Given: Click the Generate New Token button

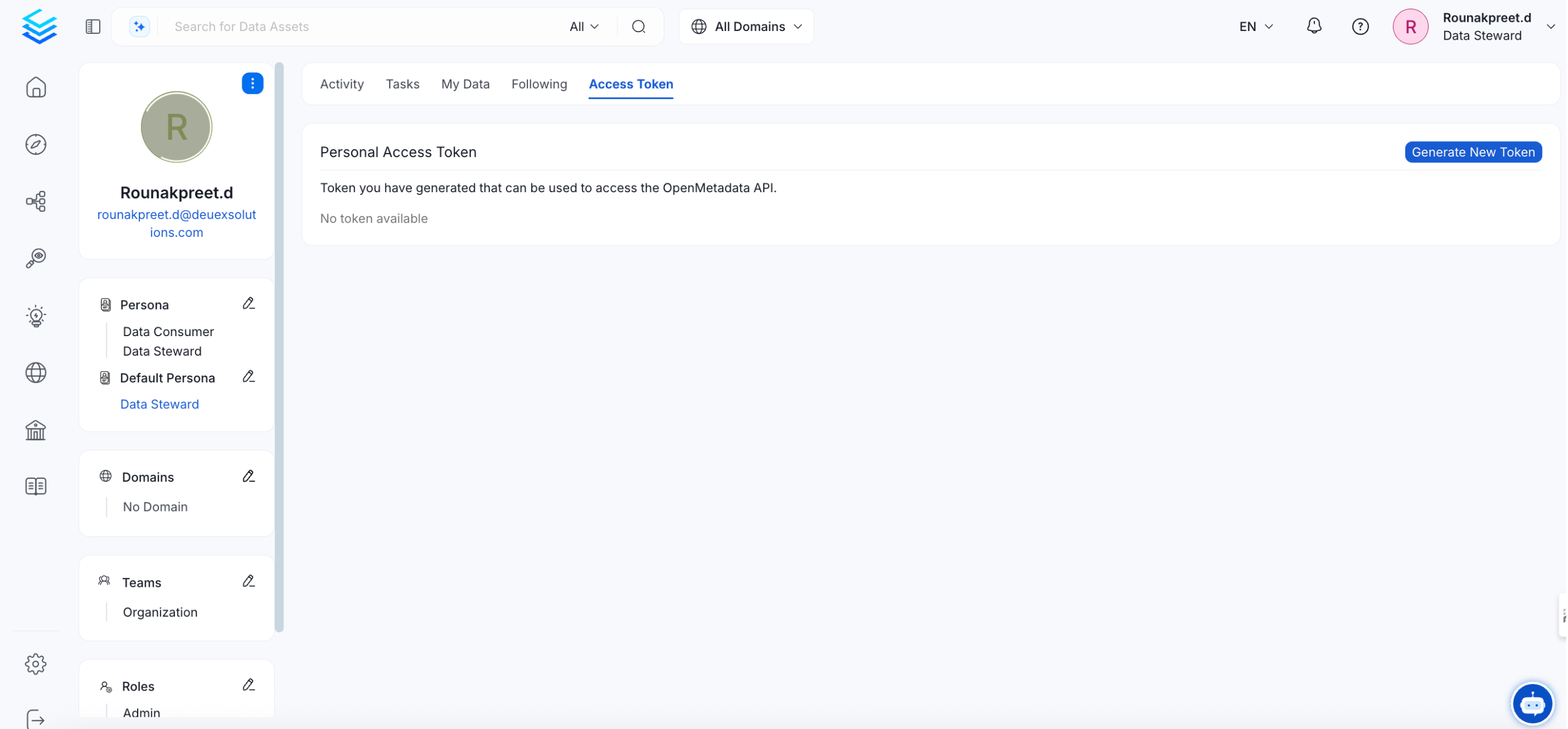Looking at the screenshot, I should click(1473, 151).
